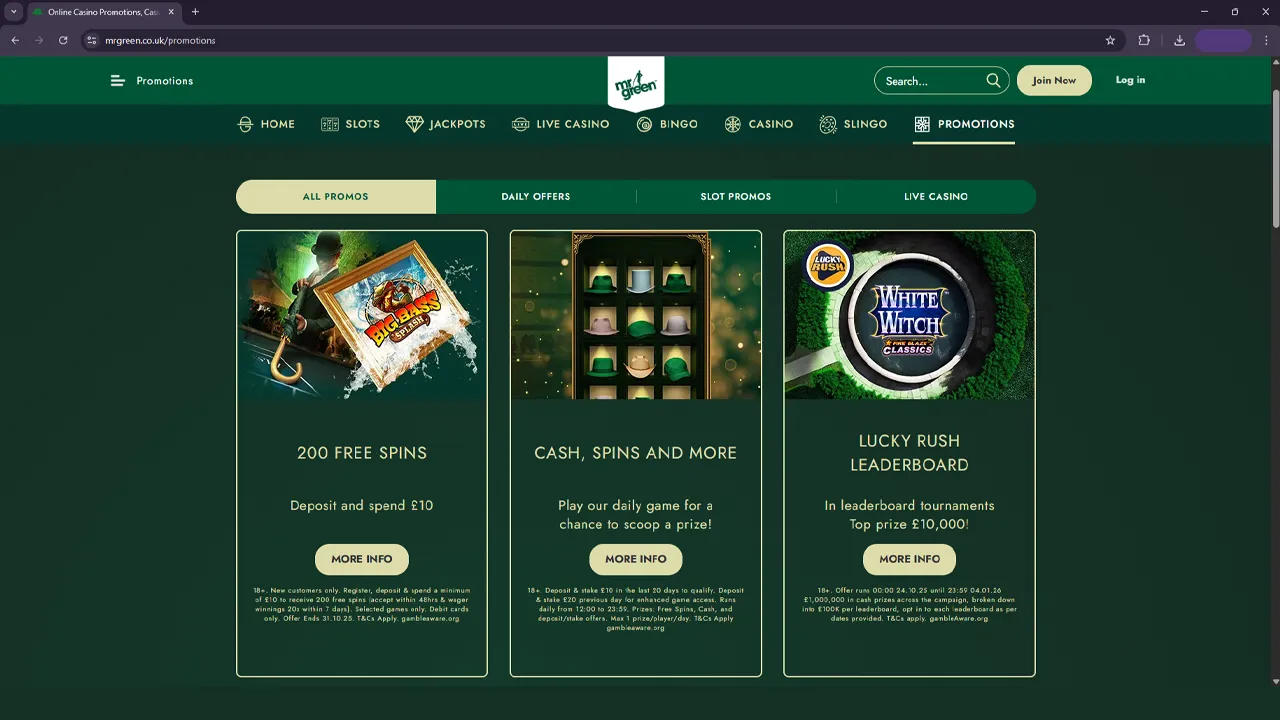
Task: Click the Log in link
Action: point(1130,80)
